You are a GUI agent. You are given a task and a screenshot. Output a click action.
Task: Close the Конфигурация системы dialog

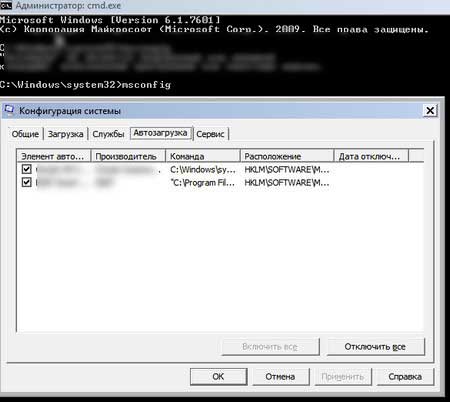(430, 110)
